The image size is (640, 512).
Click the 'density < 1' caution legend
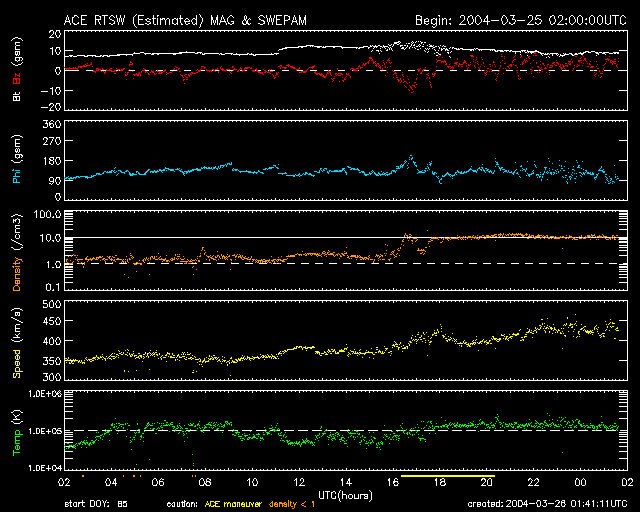(292, 504)
